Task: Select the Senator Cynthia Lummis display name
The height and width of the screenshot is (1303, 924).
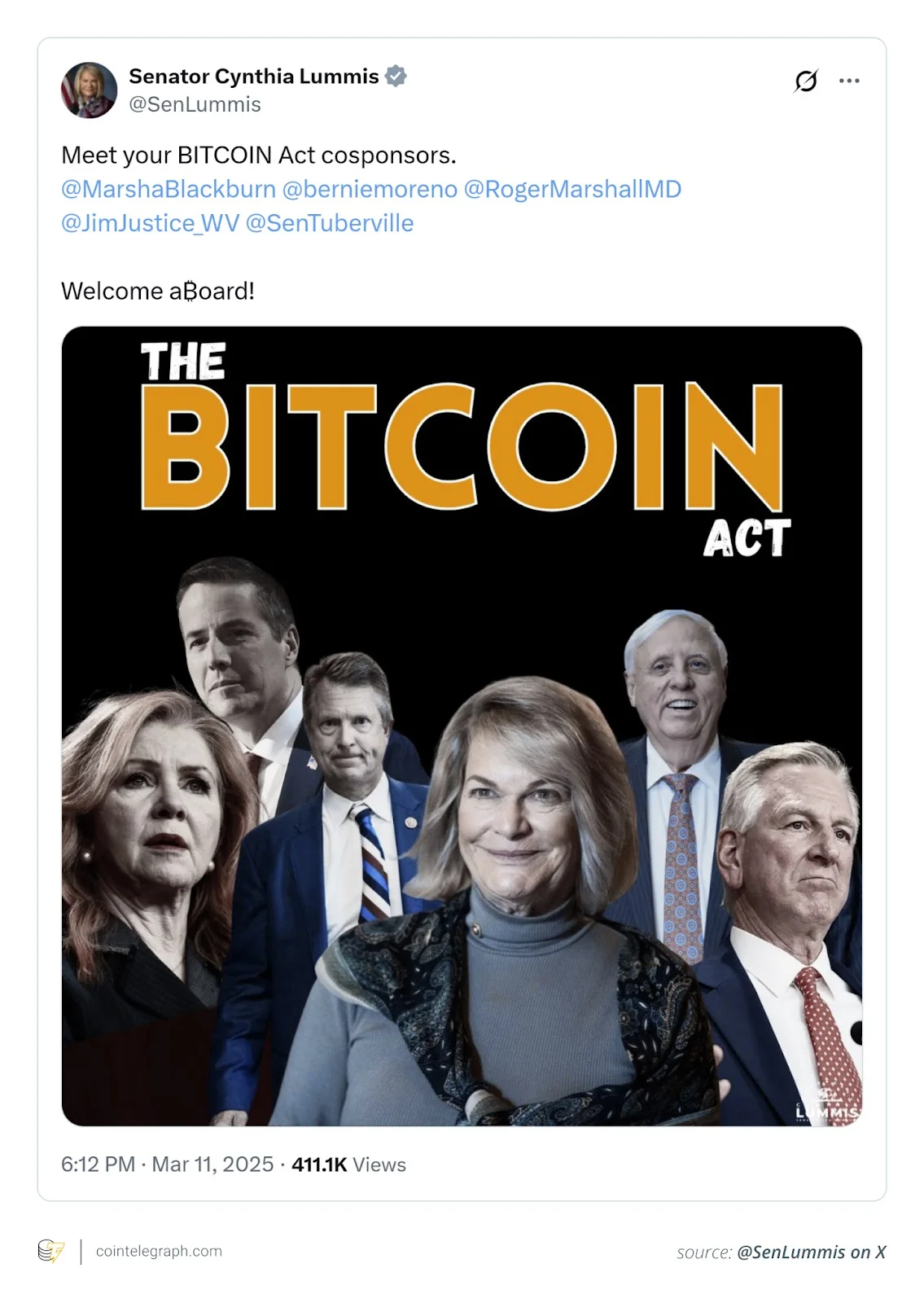Action: tap(255, 75)
